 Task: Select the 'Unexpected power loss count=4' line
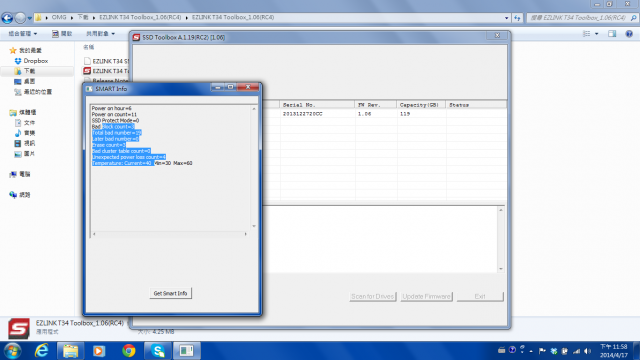coord(129,157)
